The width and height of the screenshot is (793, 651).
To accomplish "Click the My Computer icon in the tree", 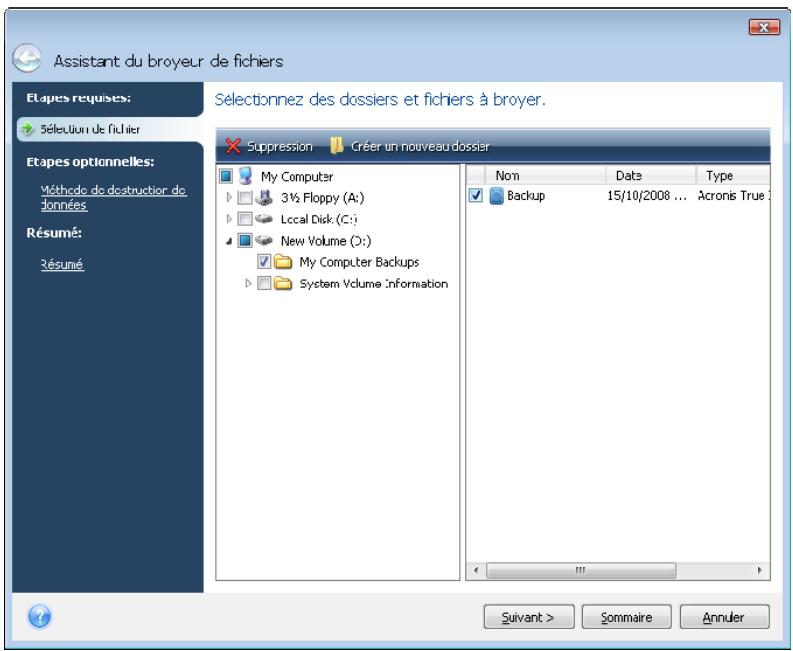I will [x=245, y=176].
